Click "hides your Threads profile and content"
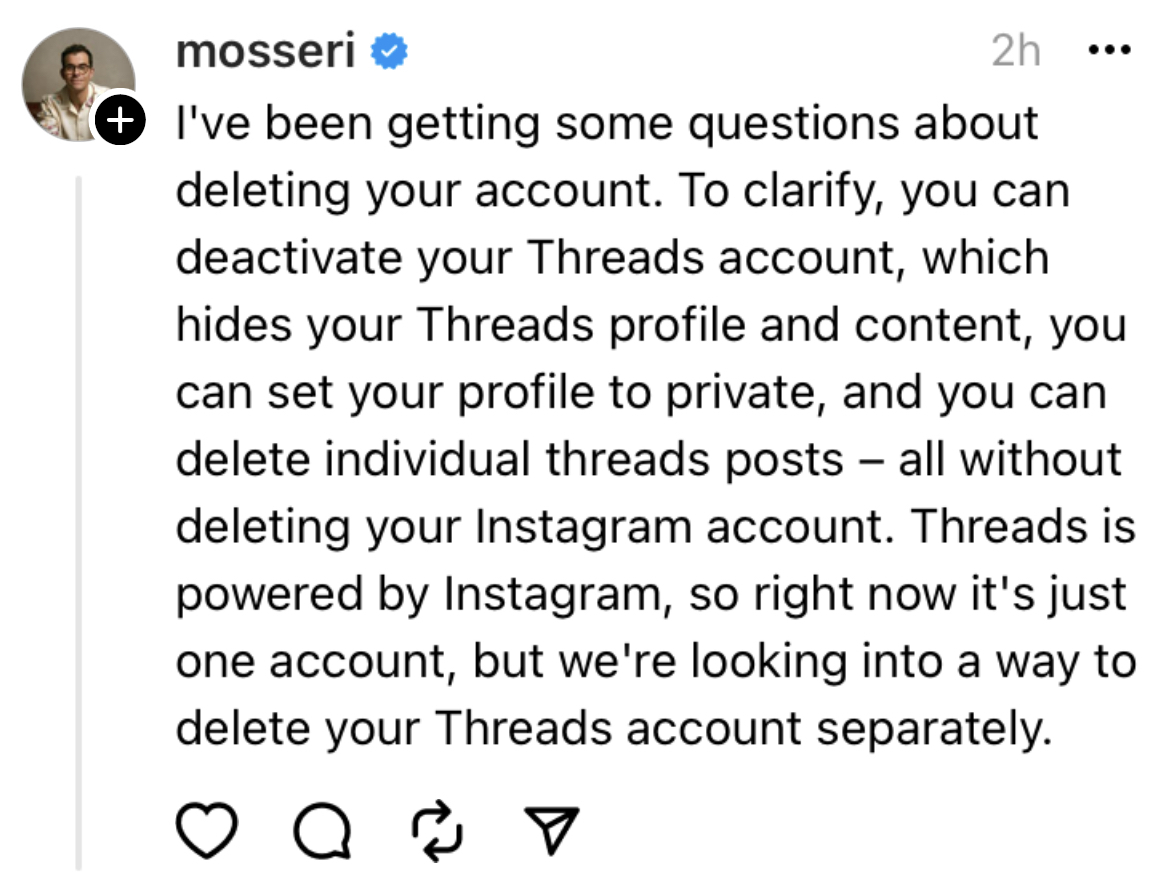The image size is (1173, 892). point(601,325)
